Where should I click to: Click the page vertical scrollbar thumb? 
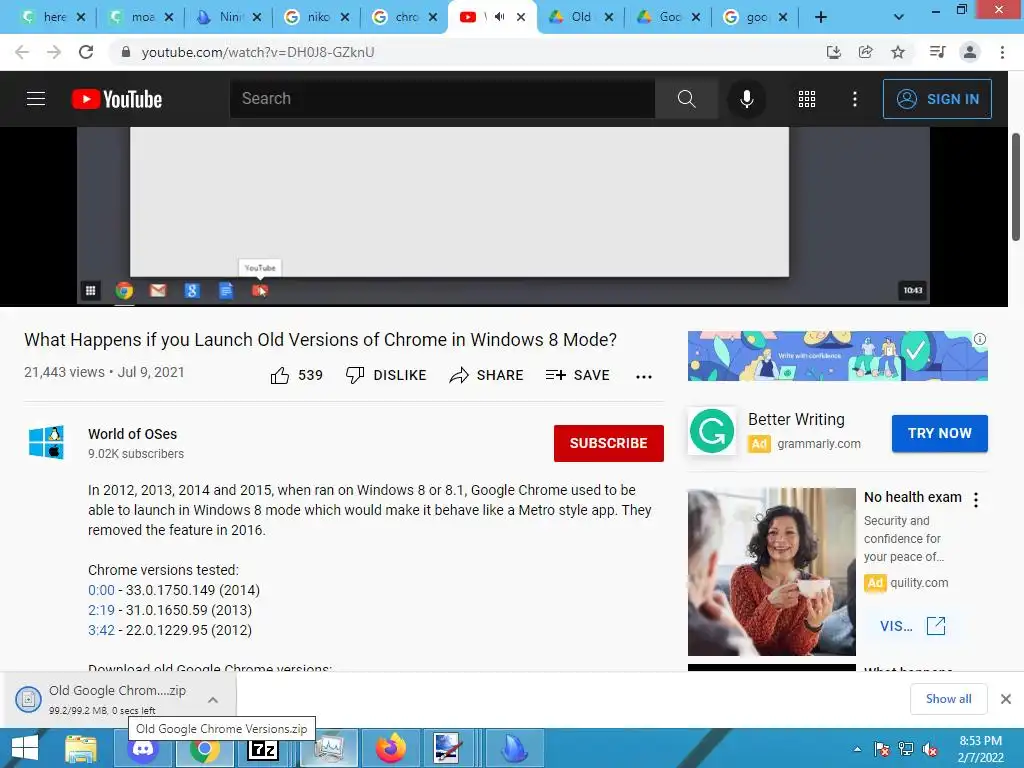1016,186
